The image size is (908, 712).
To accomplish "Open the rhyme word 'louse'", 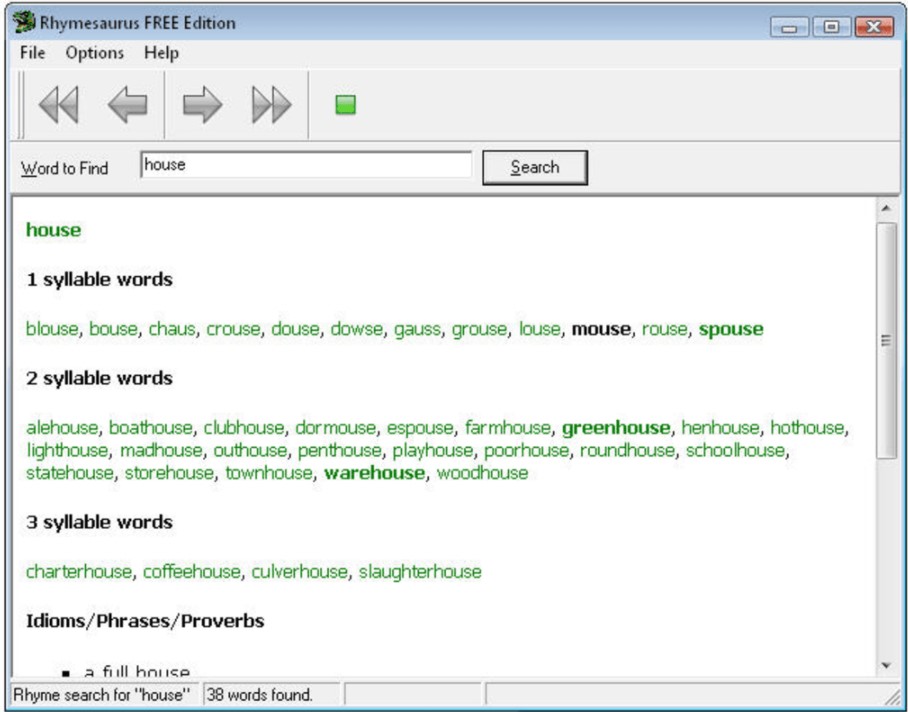I will click(540, 329).
